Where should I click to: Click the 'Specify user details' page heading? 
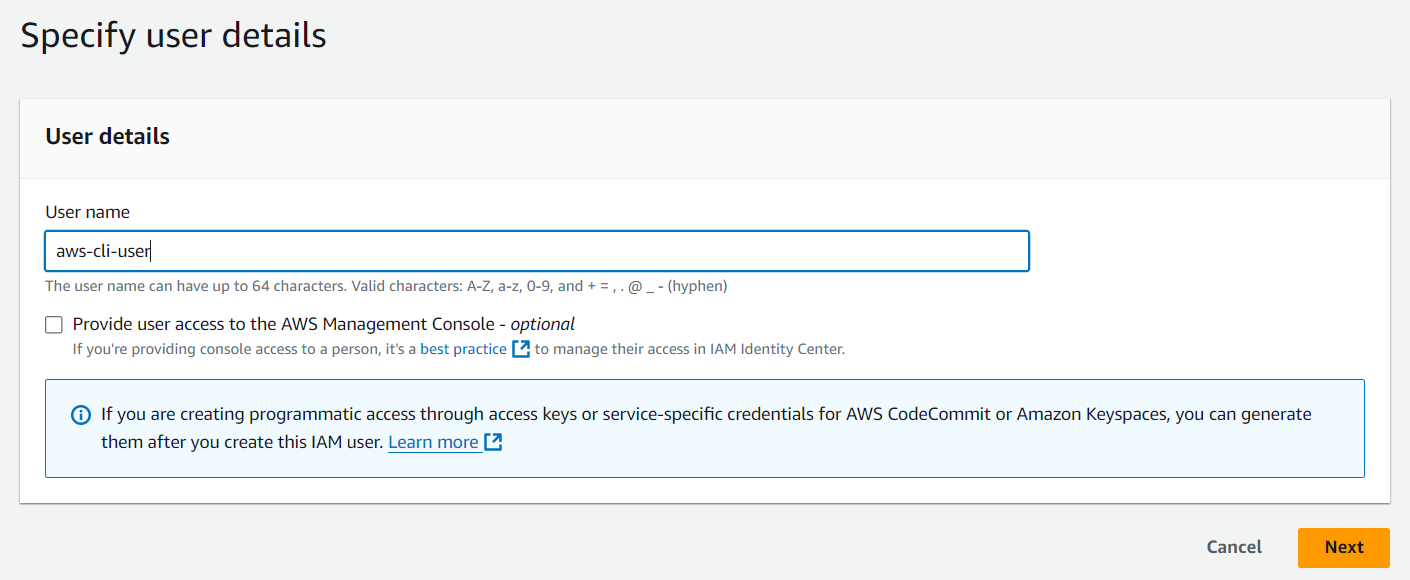(173, 35)
